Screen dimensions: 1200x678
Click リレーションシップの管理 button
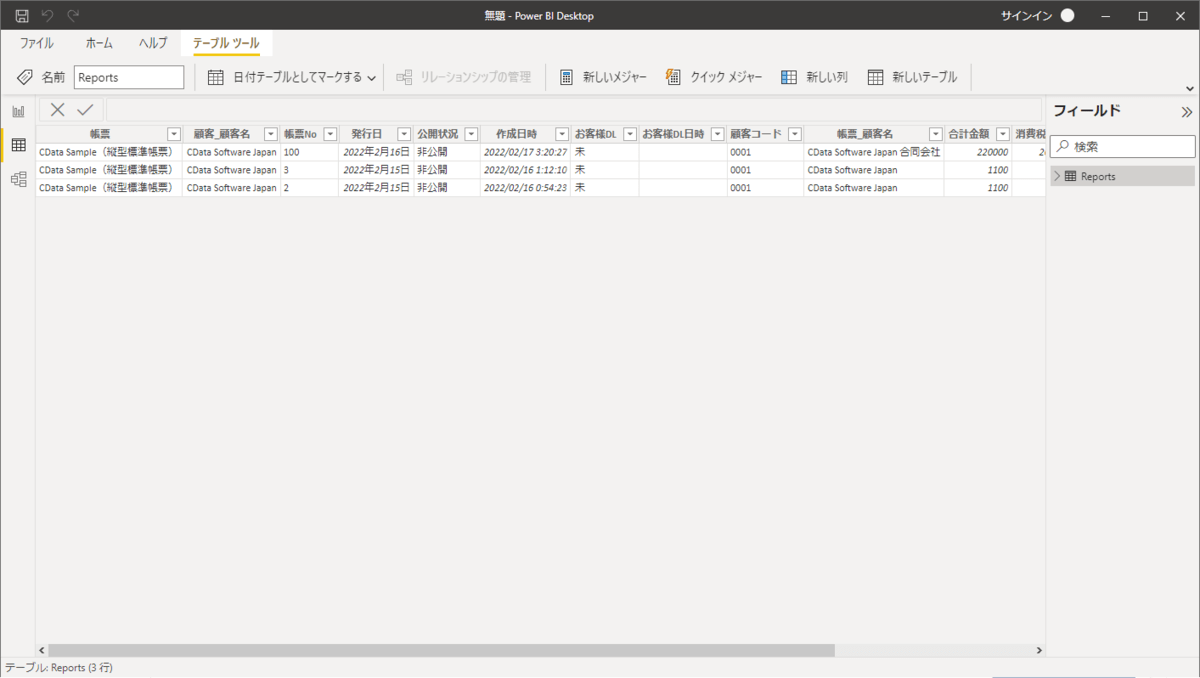(x=463, y=77)
